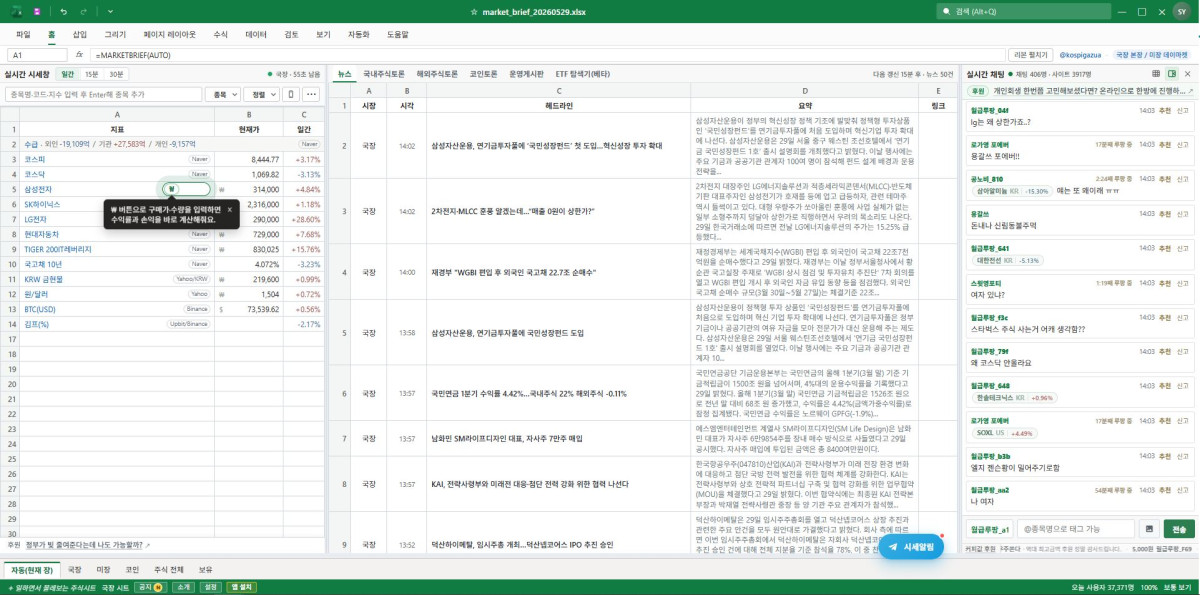Screen dimensions: 1200x595
Task: Switch to the 보유 sheet tab
Action: pyautogui.click(x=206, y=568)
